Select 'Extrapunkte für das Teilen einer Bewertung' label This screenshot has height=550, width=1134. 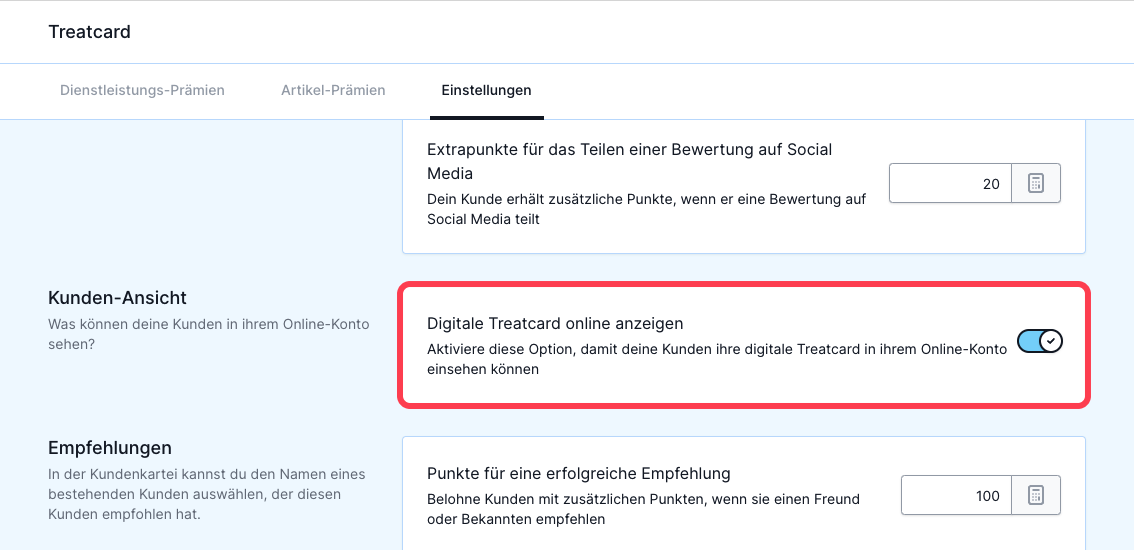(x=630, y=161)
